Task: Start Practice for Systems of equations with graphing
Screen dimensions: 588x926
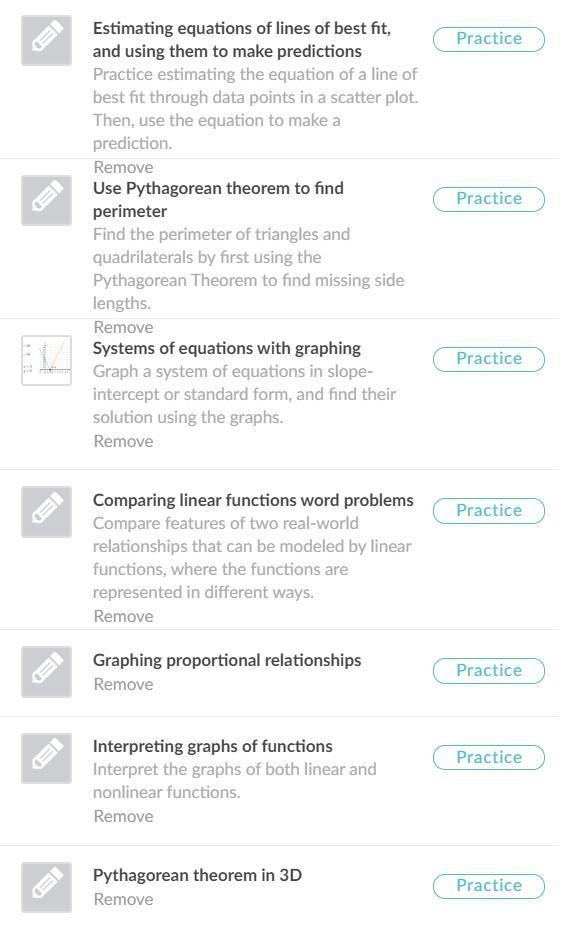Action: tap(489, 359)
